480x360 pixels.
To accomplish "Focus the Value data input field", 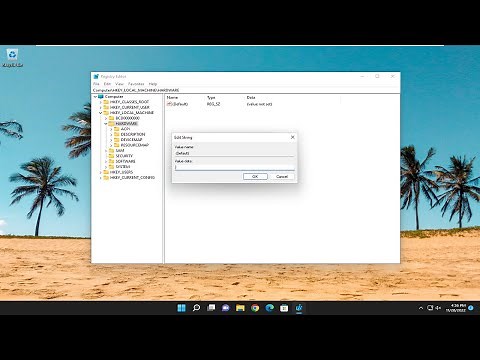I will (x=235, y=167).
